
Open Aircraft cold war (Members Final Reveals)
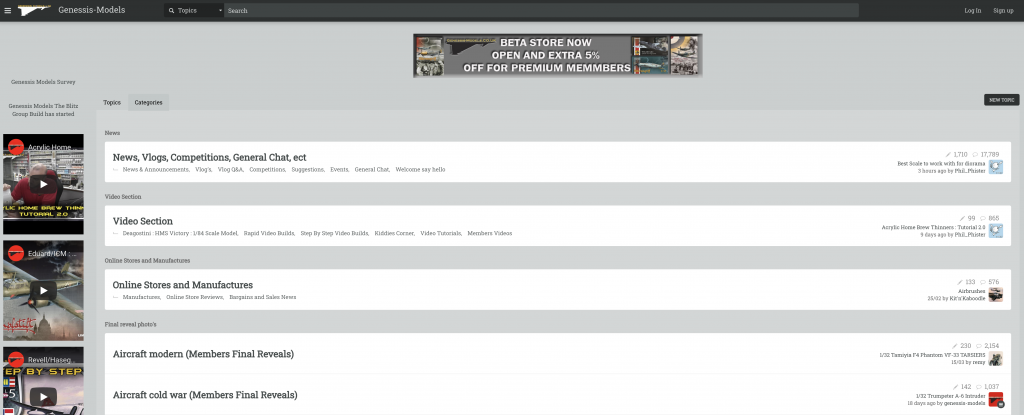205,395
